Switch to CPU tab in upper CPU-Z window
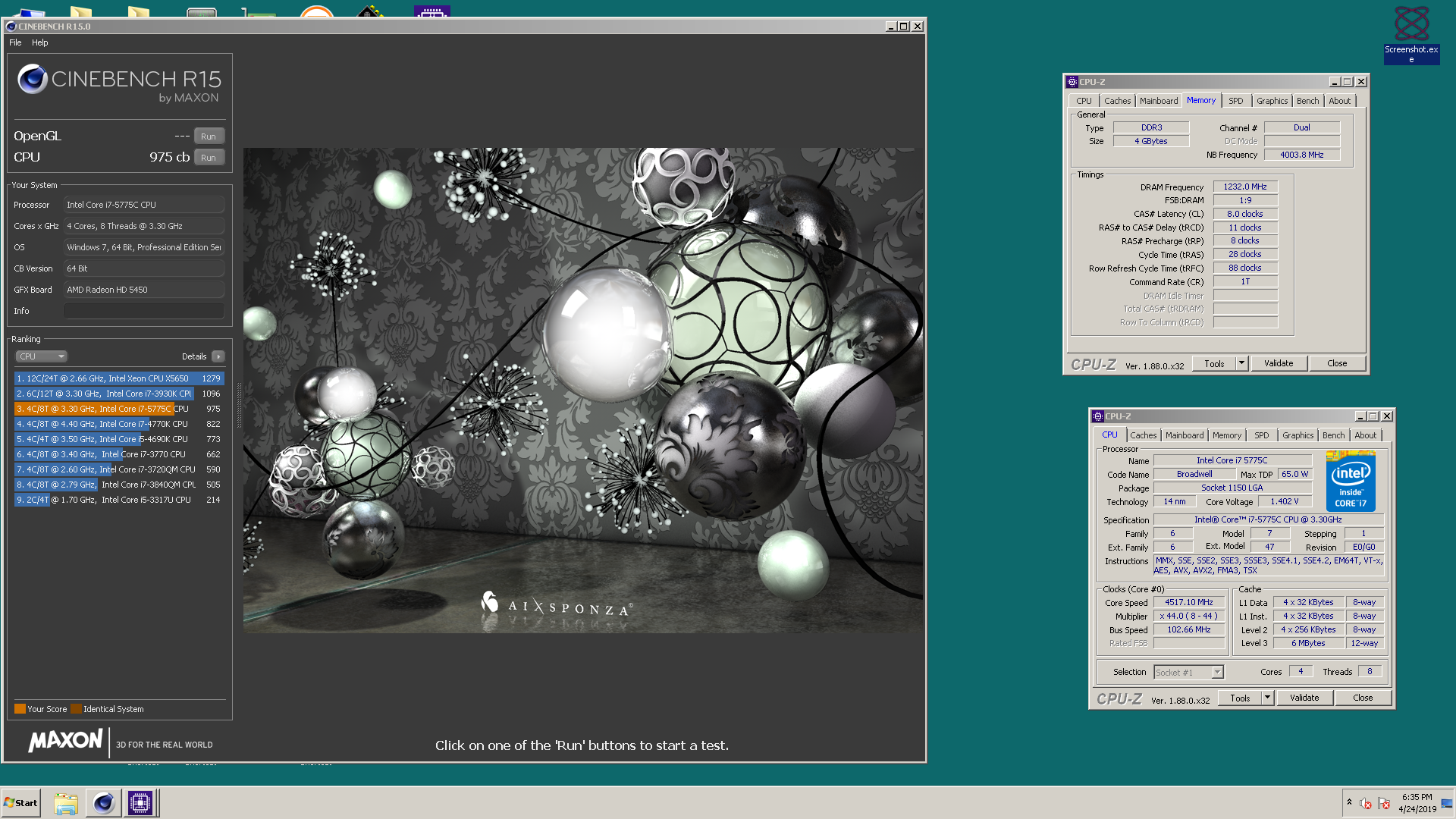The height and width of the screenshot is (819, 1456). 1084,101
